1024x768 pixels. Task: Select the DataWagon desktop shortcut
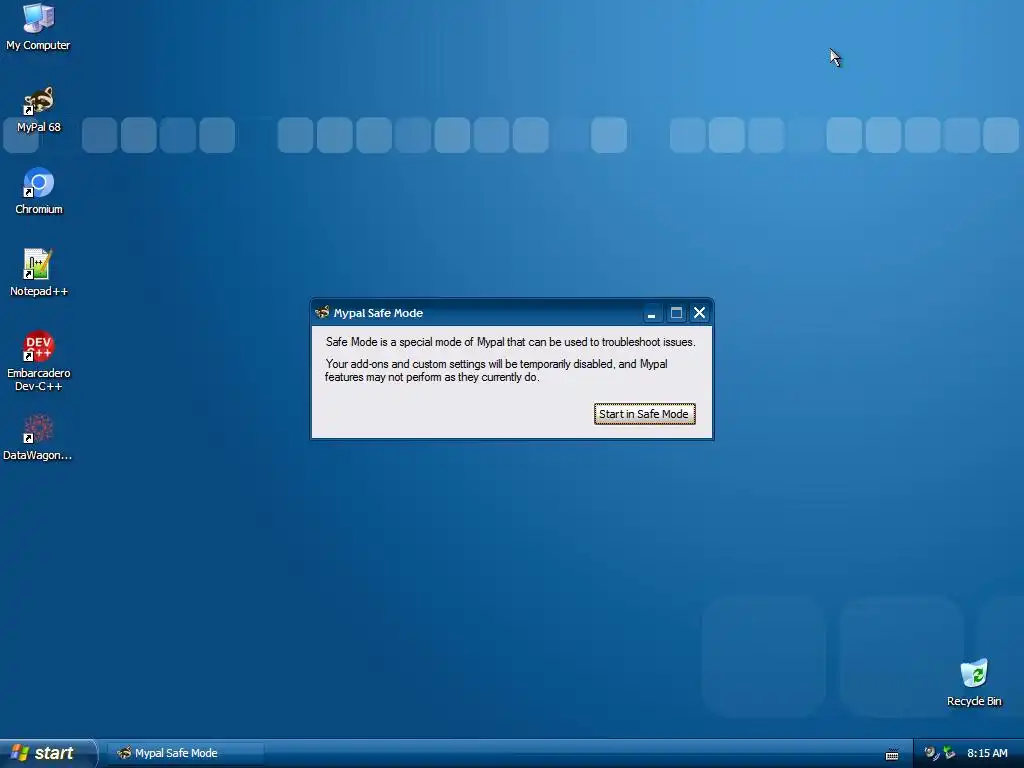coord(38,438)
